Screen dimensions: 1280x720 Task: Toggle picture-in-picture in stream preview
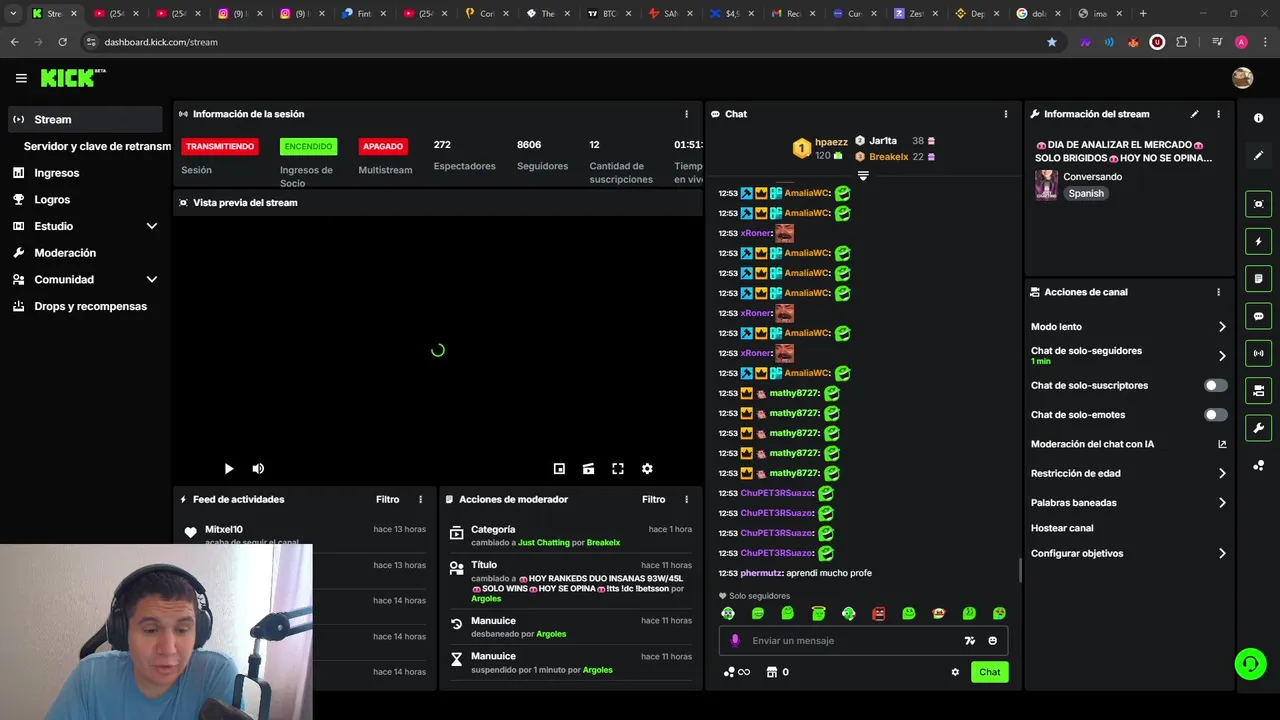tap(559, 468)
